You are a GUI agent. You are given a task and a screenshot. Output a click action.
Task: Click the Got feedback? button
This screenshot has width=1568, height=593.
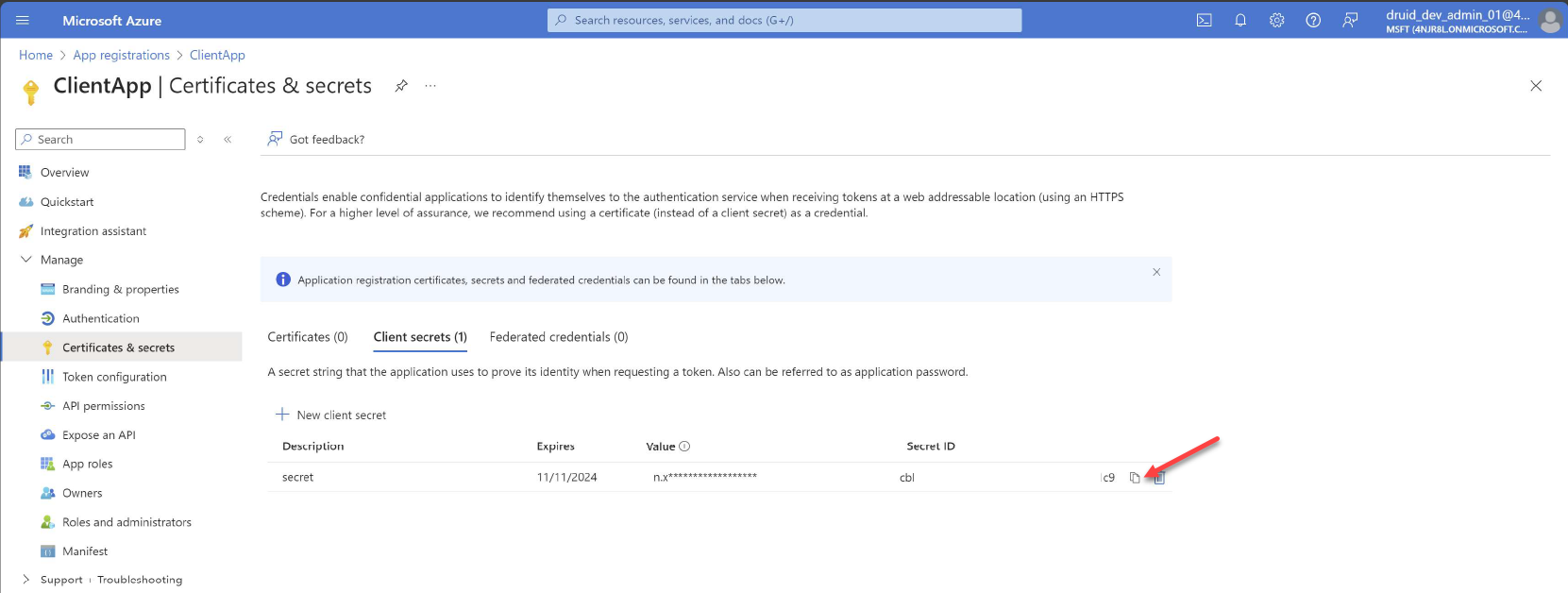coord(316,139)
